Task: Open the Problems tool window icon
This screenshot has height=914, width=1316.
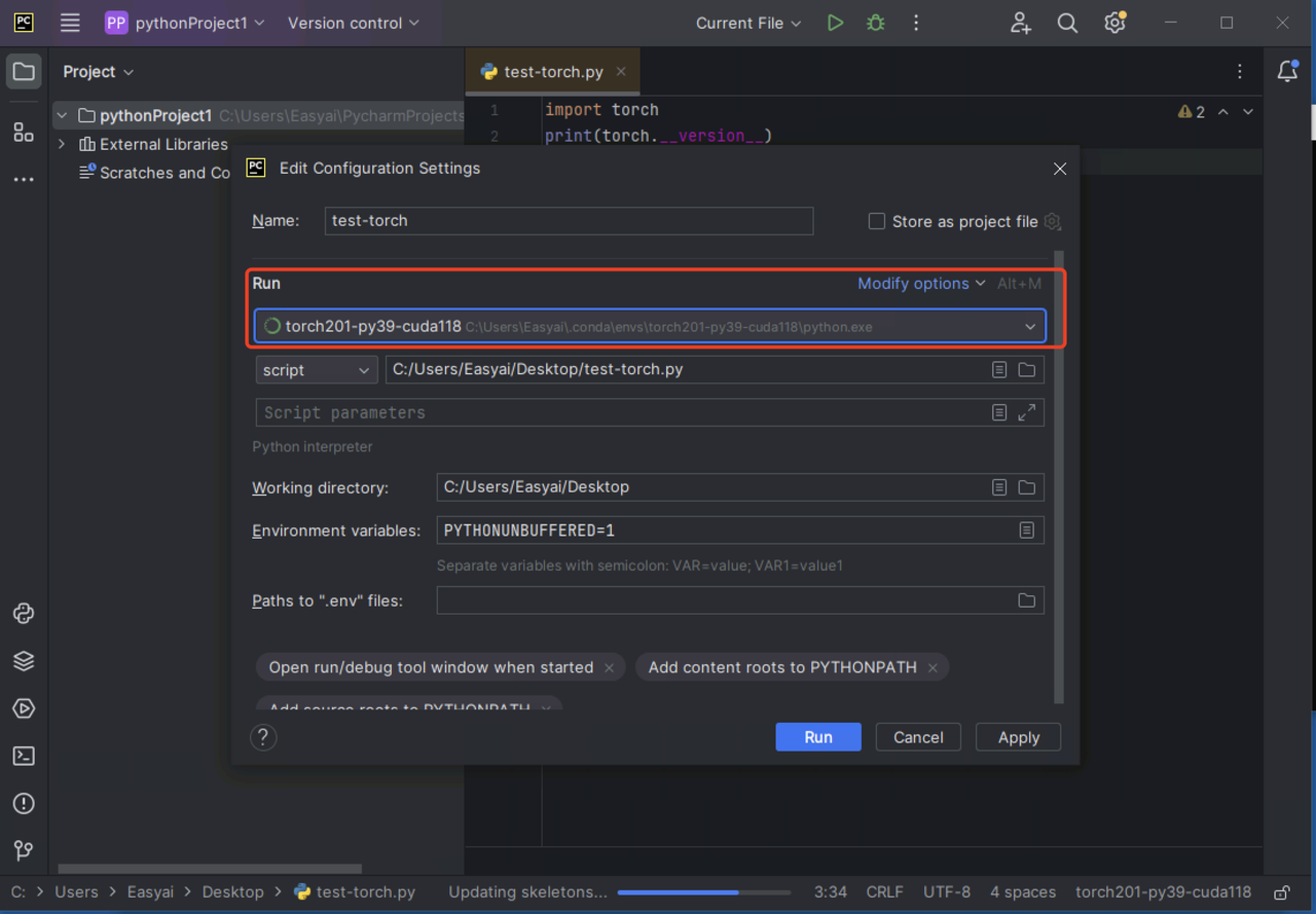Action: (x=24, y=804)
